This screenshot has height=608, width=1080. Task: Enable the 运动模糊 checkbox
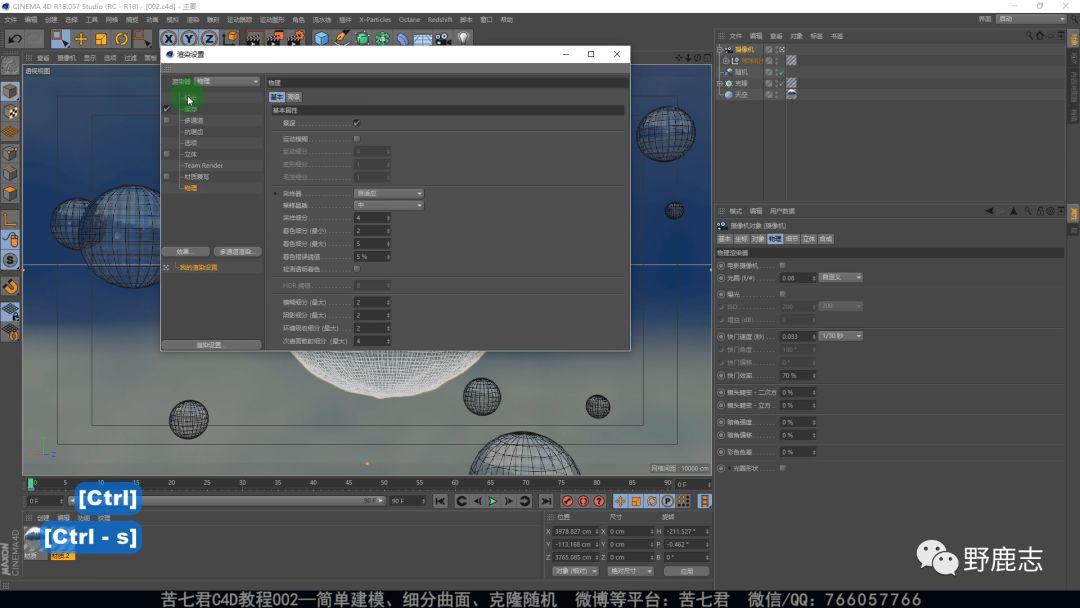click(x=357, y=138)
